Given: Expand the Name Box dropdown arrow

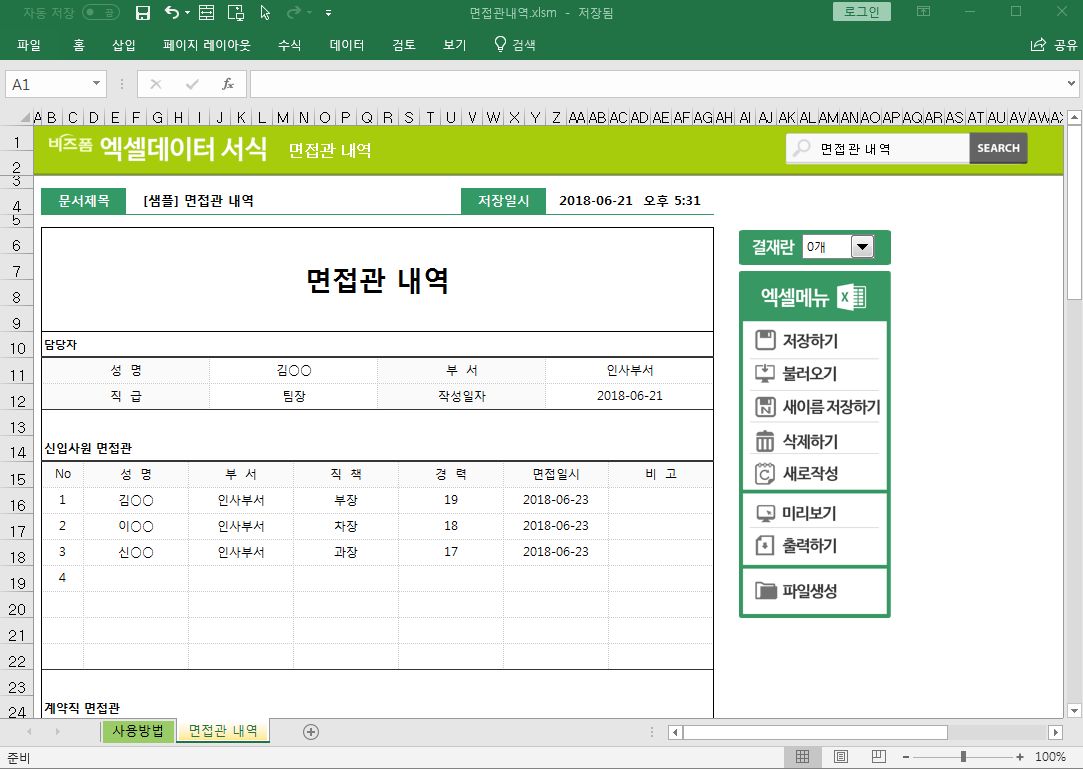Looking at the screenshot, I should click(97, 85).
